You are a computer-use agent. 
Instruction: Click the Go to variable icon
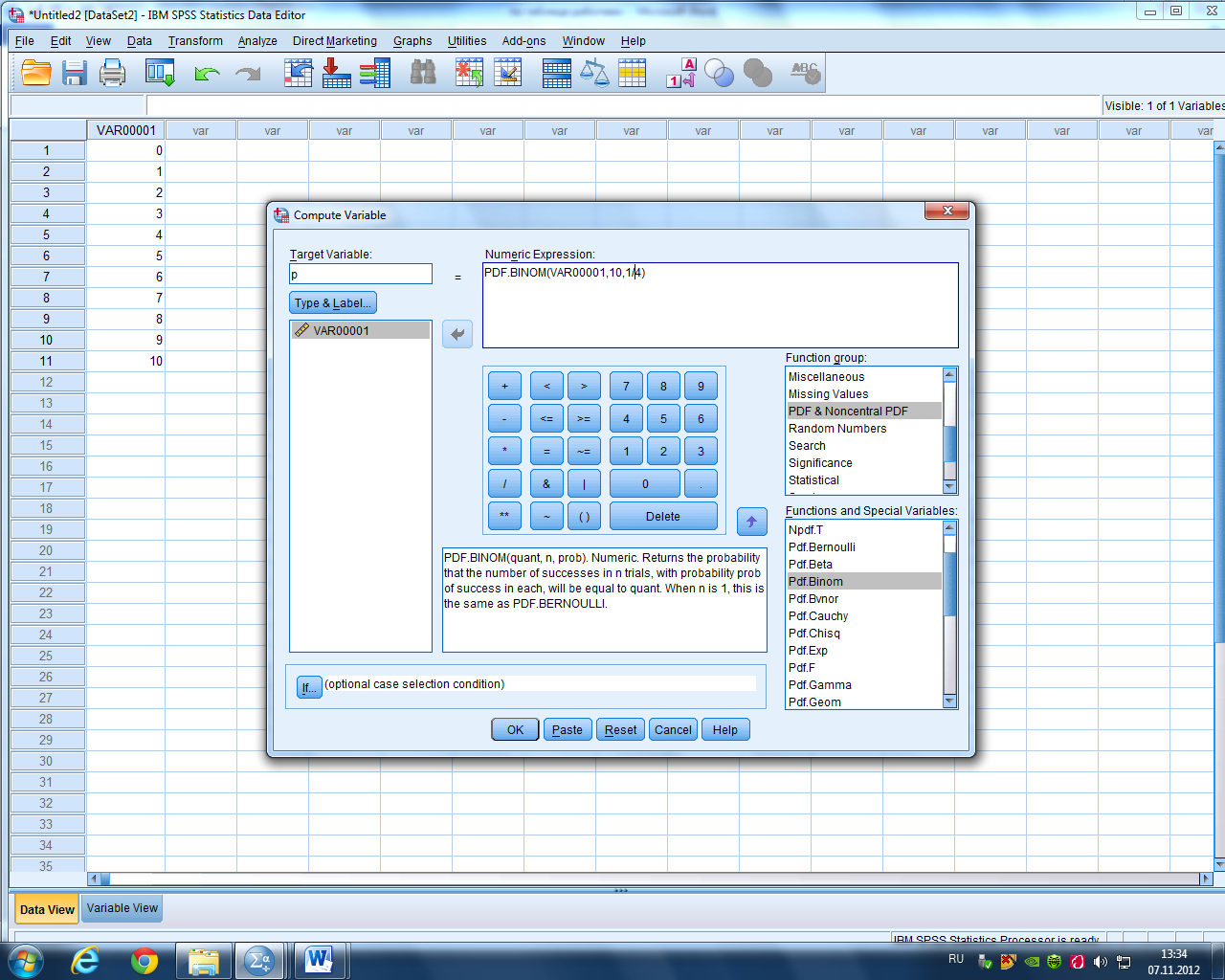coord(336,73)
